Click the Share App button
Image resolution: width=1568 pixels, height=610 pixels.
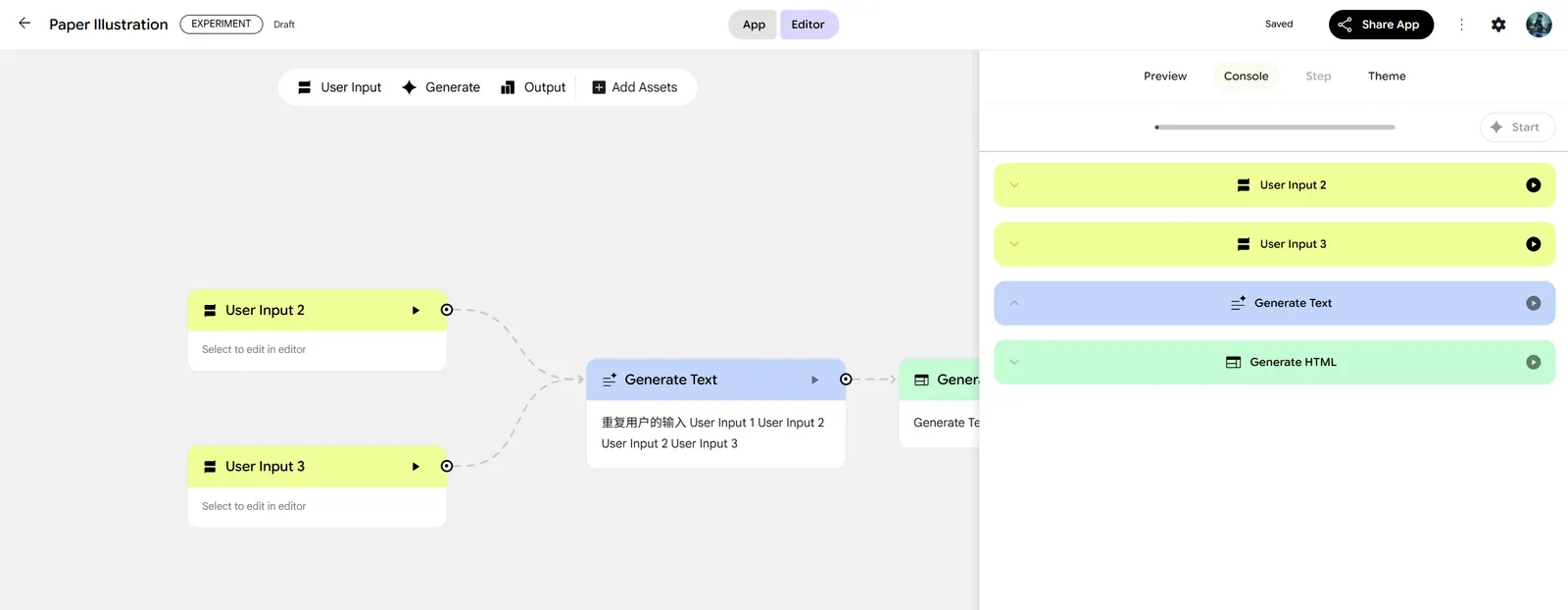[x=1380, y=25]
